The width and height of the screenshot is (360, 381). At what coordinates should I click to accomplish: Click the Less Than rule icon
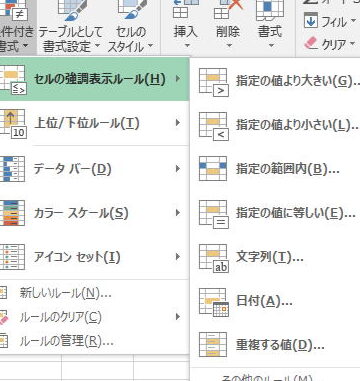coord(214,126)
